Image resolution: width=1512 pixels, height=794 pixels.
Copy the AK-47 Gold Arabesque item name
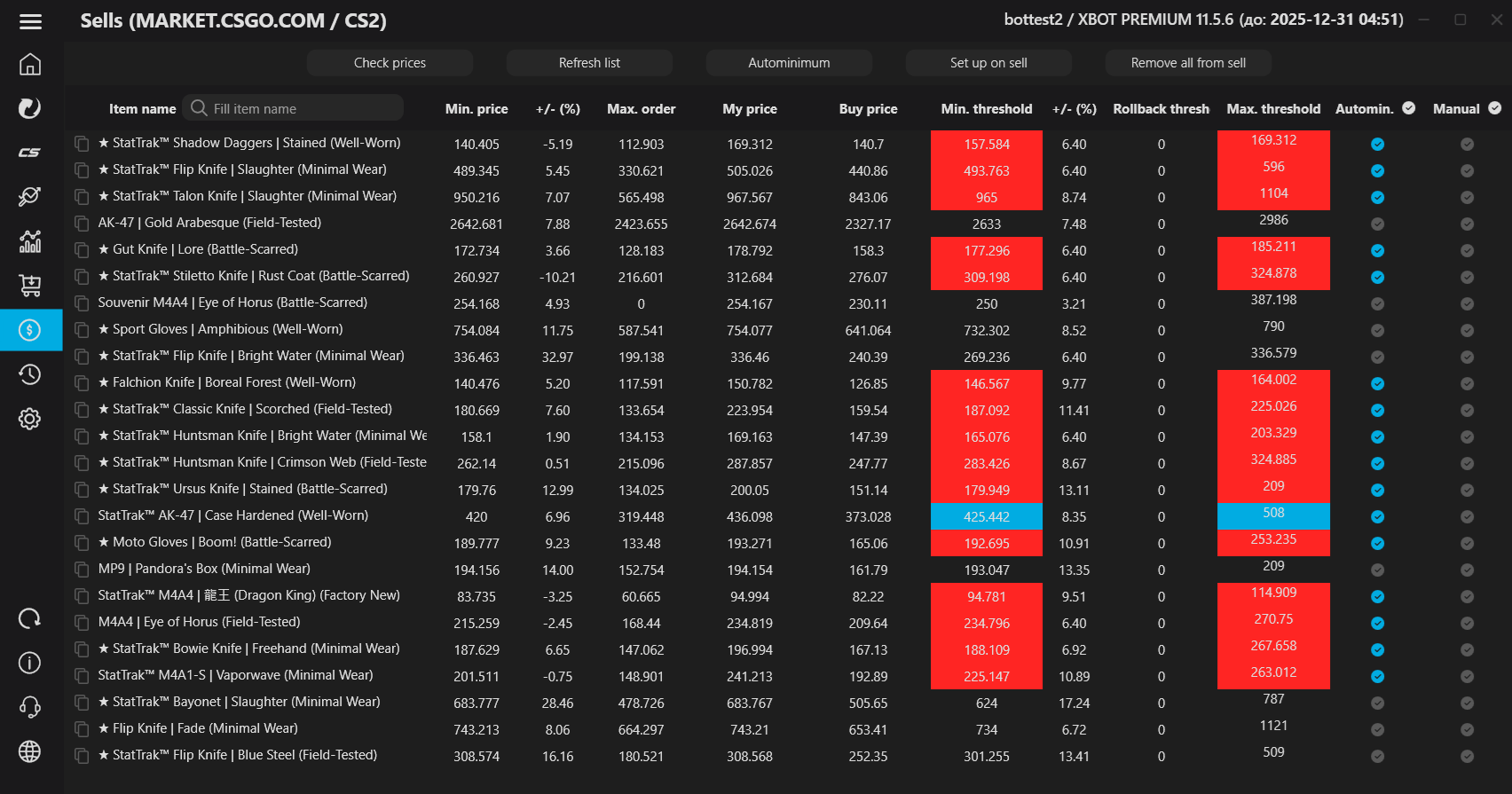[82, 224]
